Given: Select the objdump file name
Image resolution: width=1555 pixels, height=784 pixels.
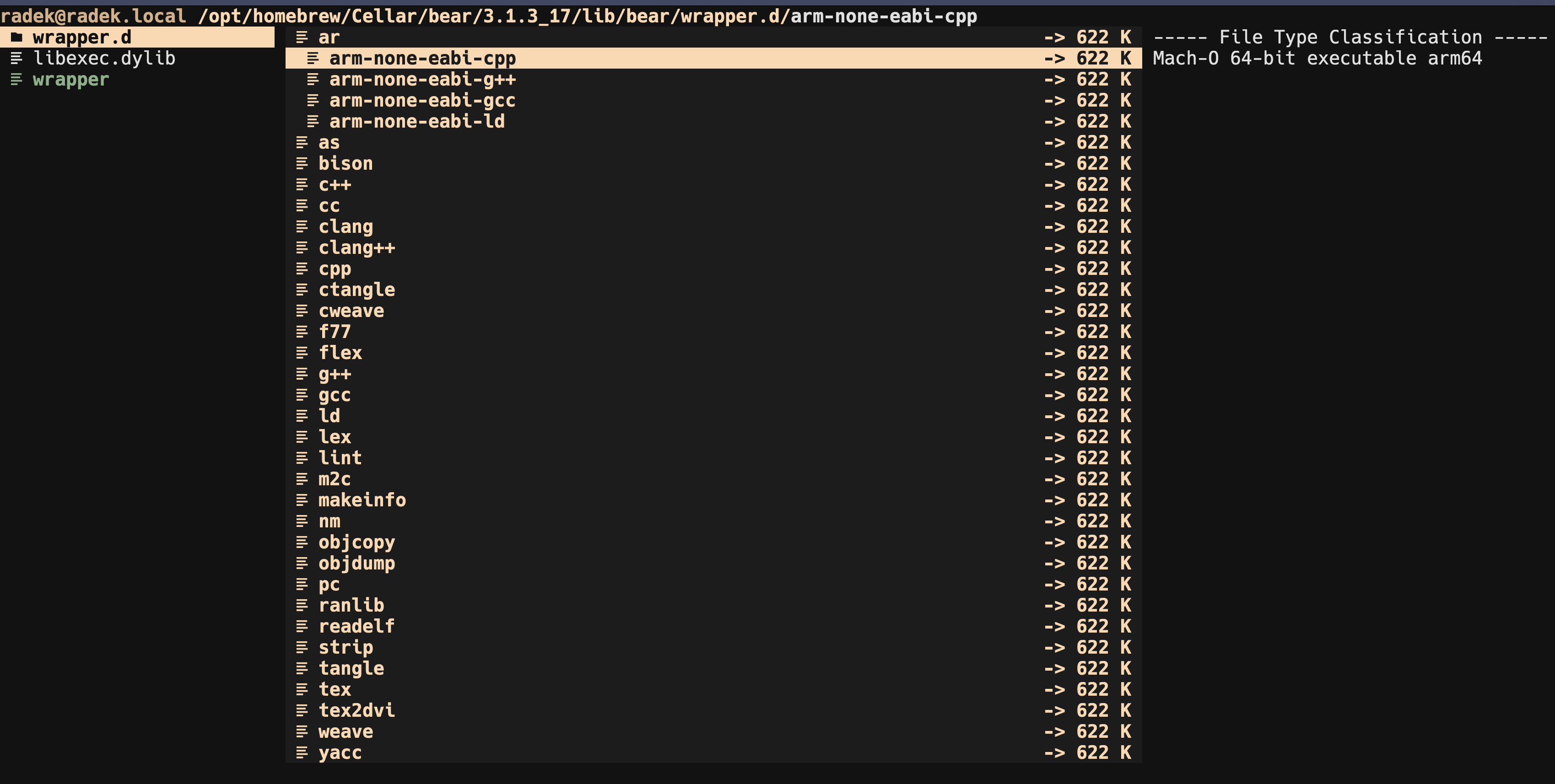Looking at the screenshot, I should [357, 563].
